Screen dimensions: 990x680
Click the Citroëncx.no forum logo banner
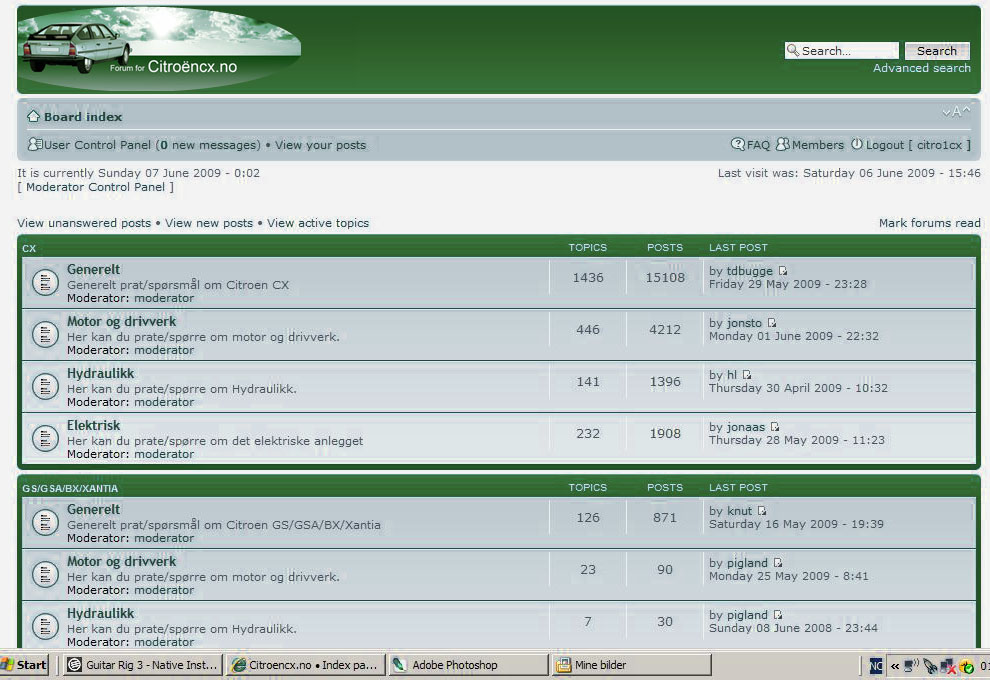pos(161,49)
